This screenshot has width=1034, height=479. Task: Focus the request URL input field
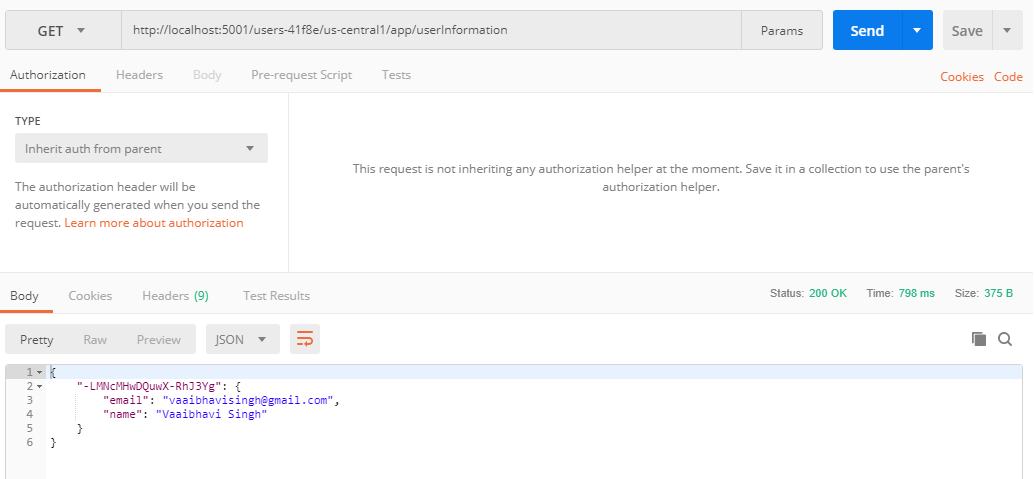(431, 30)
